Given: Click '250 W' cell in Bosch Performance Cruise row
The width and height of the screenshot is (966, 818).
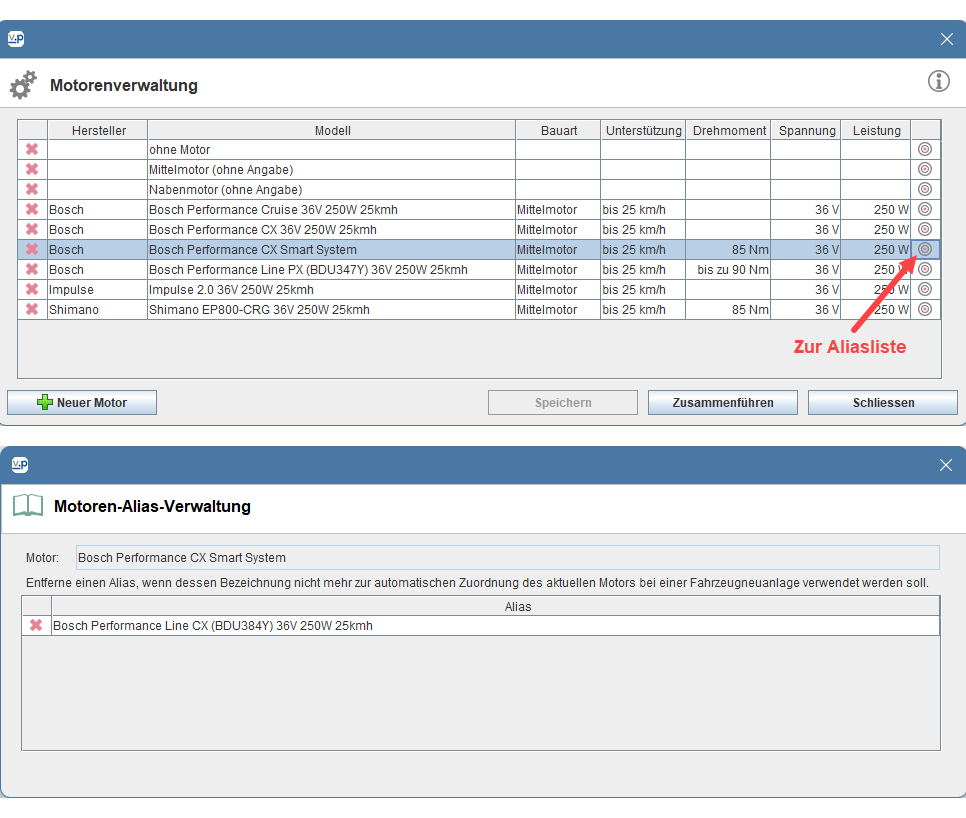Looking at the screenshot, I should (x=876, y=209).
